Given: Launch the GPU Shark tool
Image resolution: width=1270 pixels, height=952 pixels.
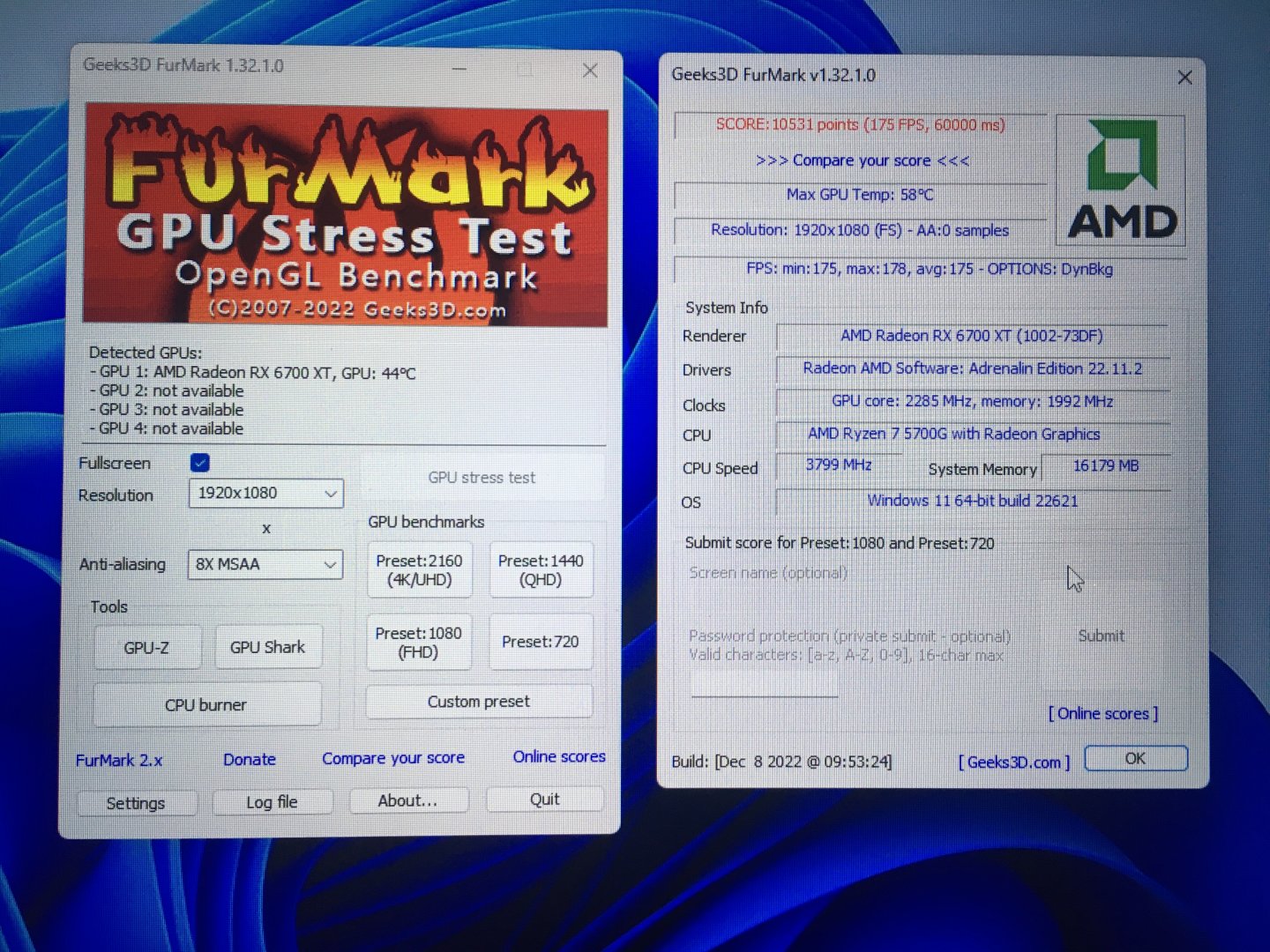Looking at the screenshot, I should coord(267,647).
